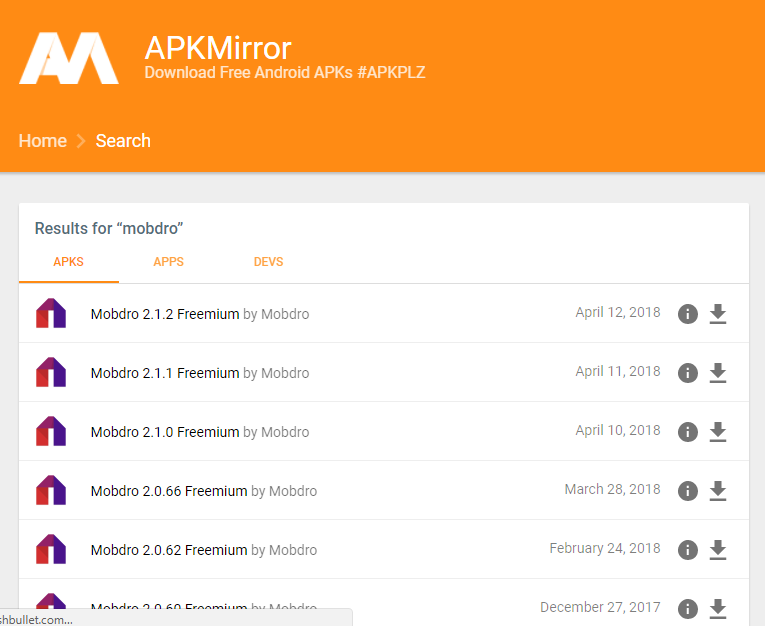Click the February 24, 2018 date
Viewport: 765px width, 626px height.
point(605,548)
